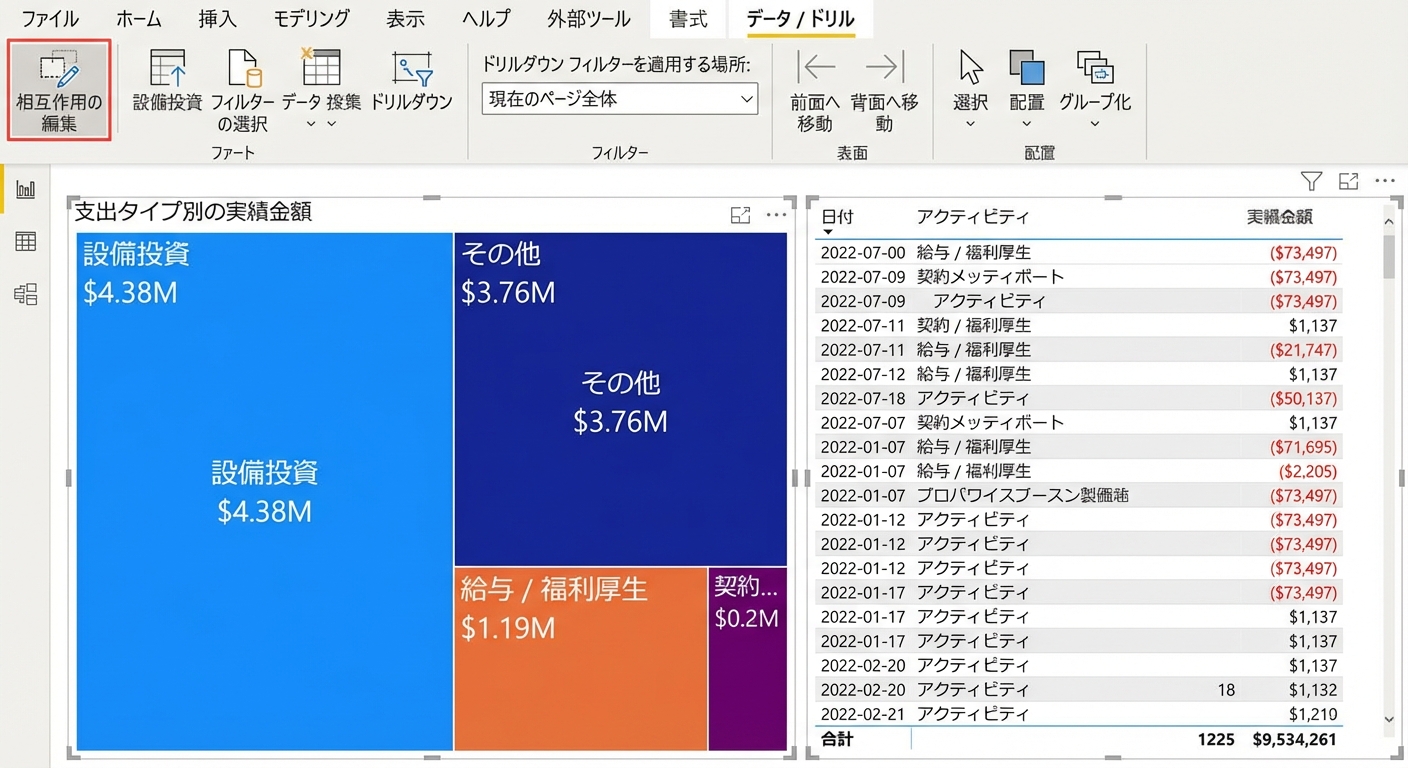Click the treemap title 支出タイプ別の実績金額
The height and width of the screenshot is (768, 1408).
click(x=193, y=211)
